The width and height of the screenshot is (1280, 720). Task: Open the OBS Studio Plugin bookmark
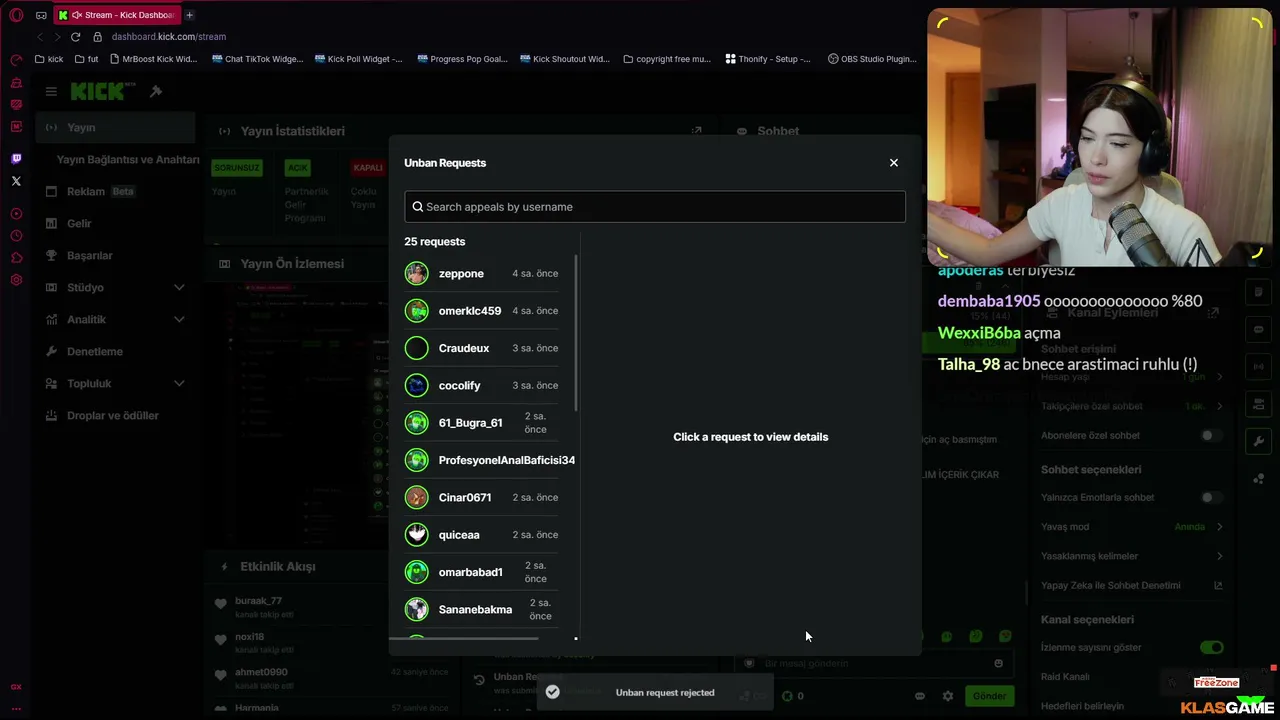click(872, 59)
